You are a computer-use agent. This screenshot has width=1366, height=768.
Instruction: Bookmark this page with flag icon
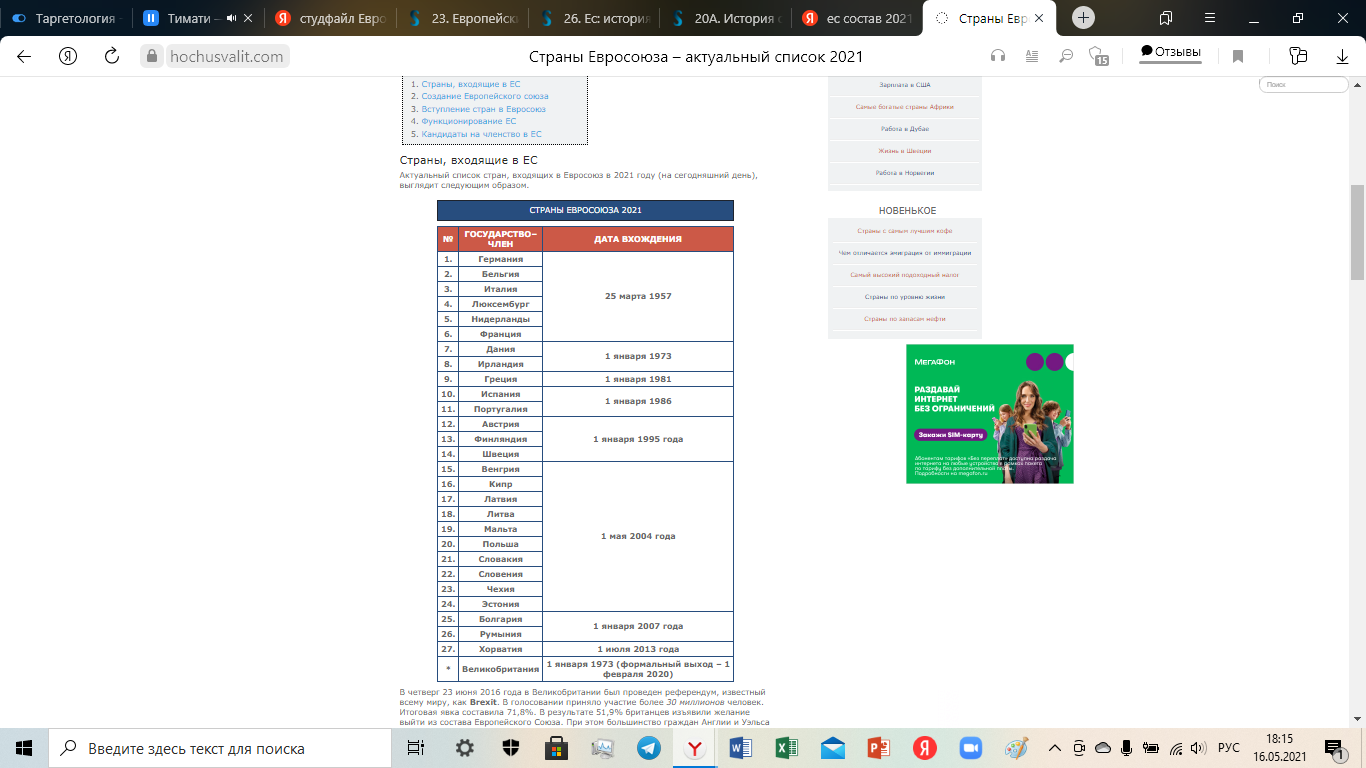pos(1238,56)
